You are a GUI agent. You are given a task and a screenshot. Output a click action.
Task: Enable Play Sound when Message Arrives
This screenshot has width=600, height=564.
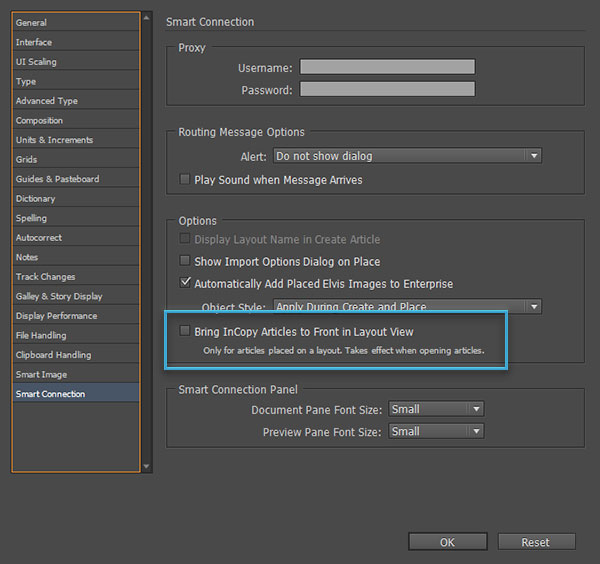point(185,179)
